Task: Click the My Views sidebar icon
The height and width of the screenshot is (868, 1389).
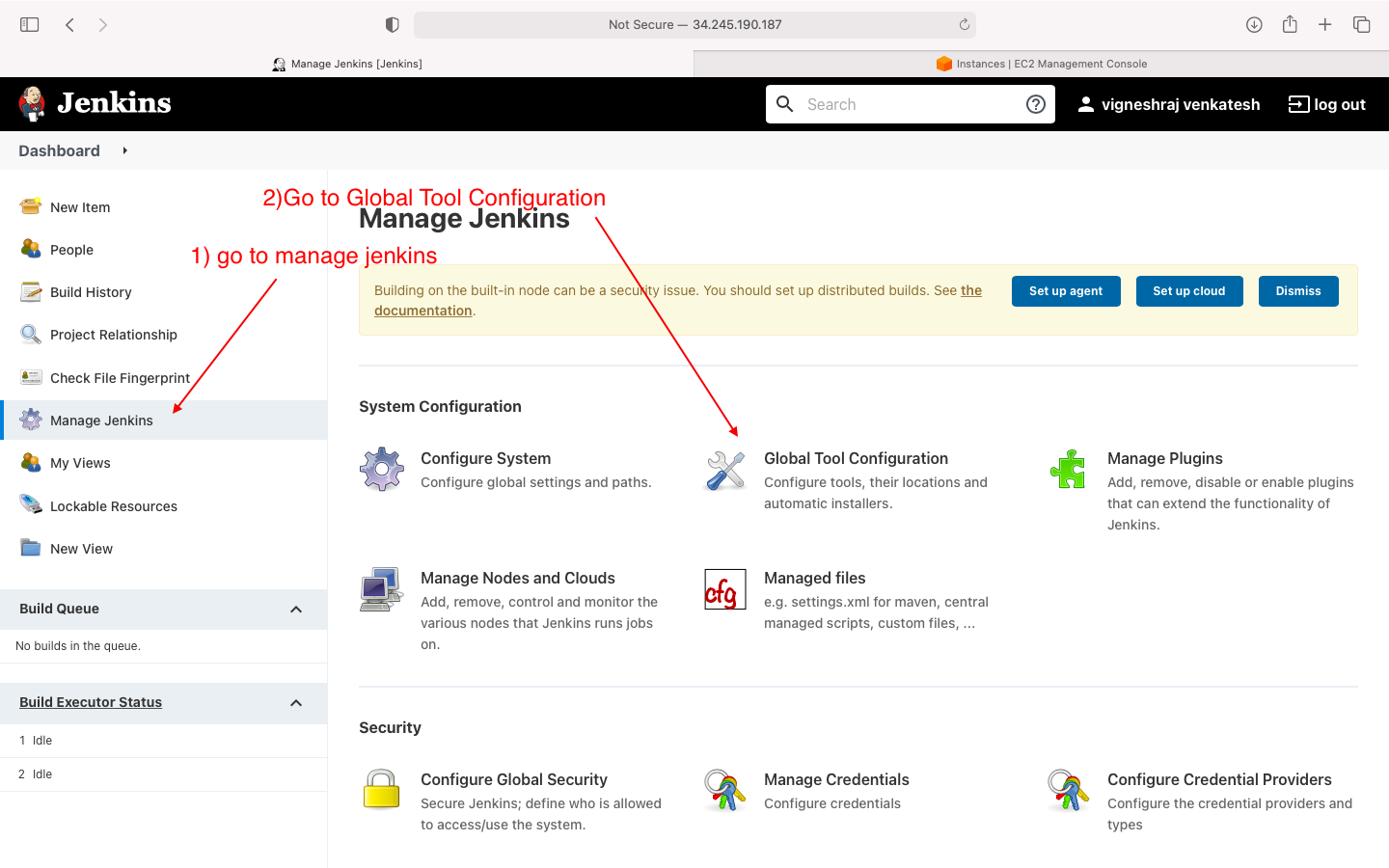Action: click(x=31, y=462)
